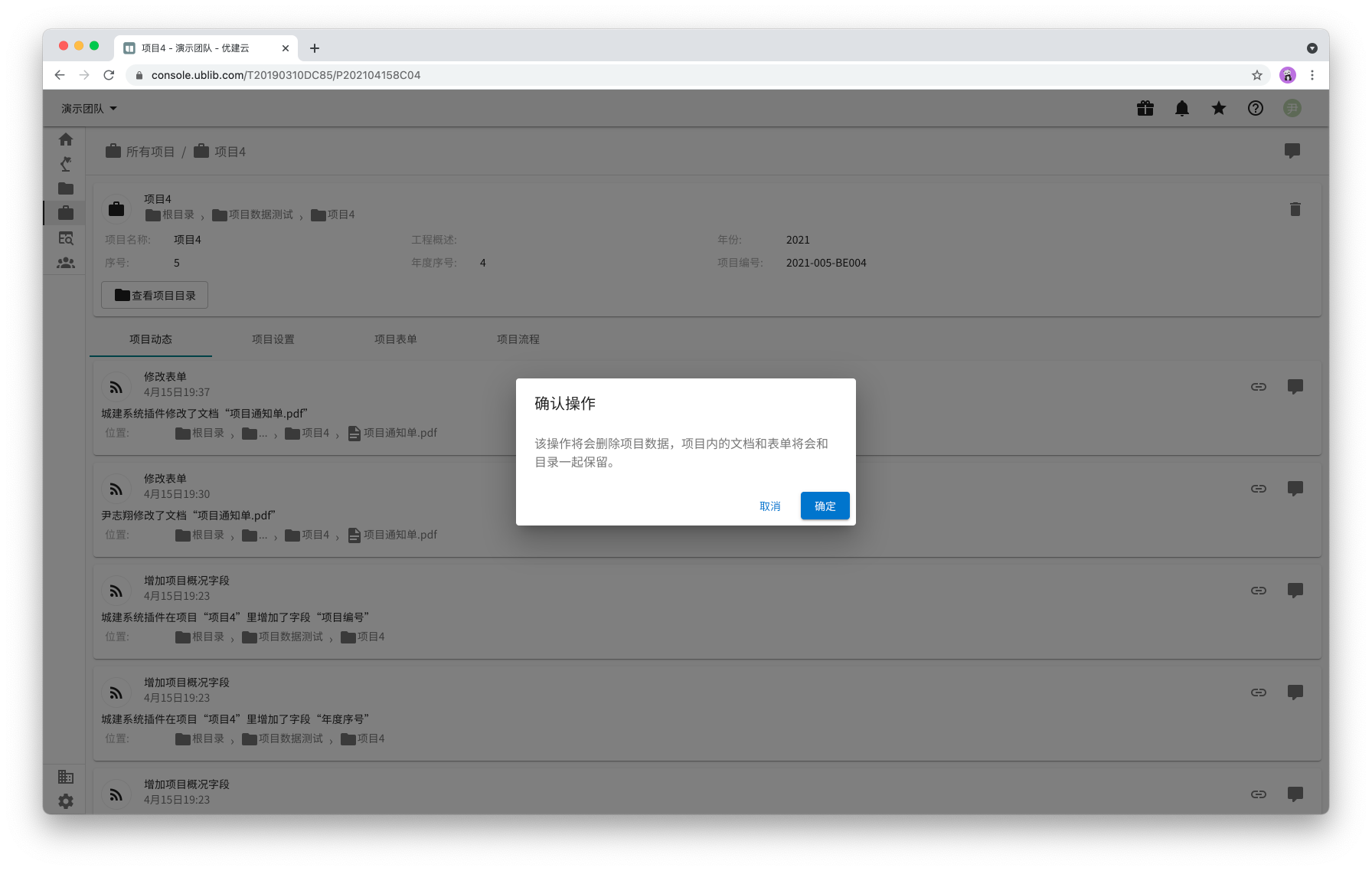Open the 项目流程 tab
The image size is (1372, 871).
coord(518,339)
